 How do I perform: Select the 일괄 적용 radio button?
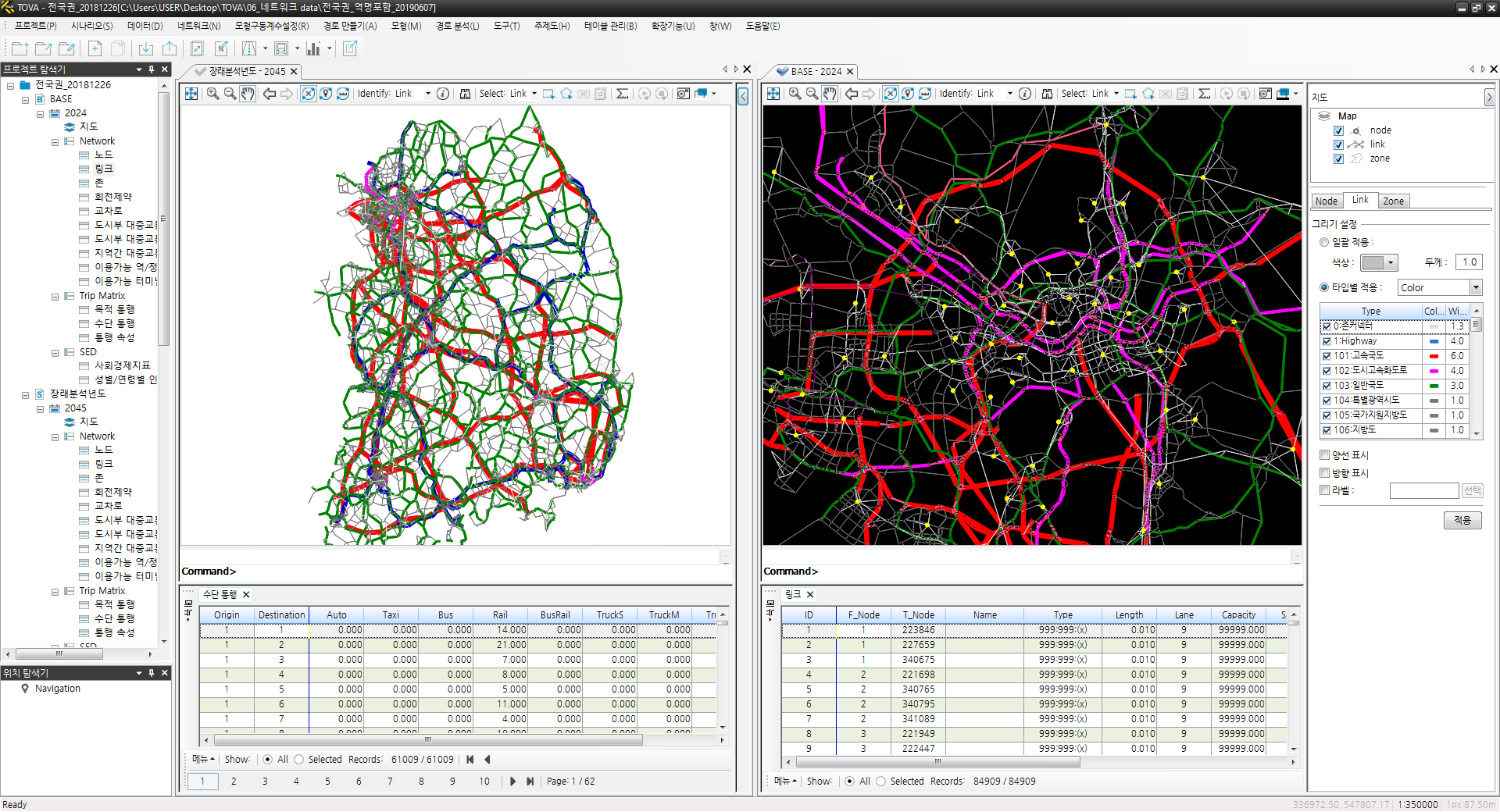click(1324, 242)
